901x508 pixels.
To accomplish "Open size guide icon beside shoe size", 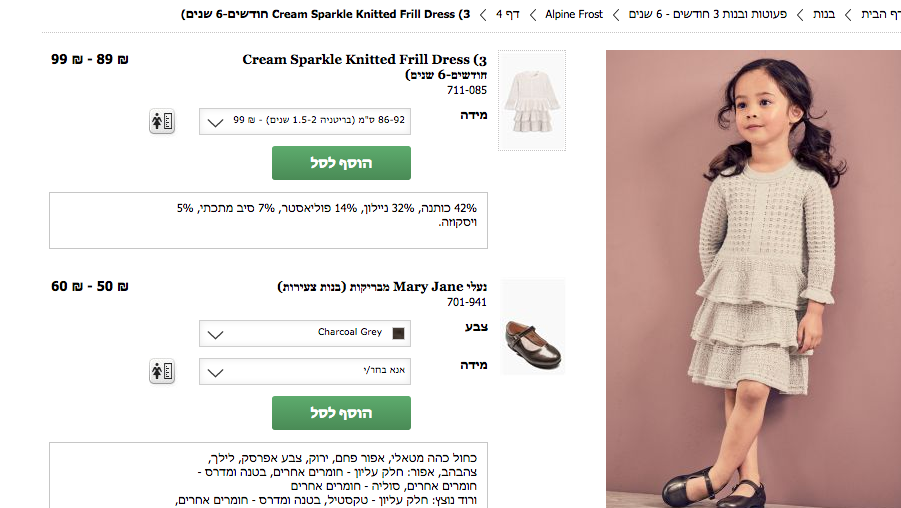I will (x=162, y=372).
